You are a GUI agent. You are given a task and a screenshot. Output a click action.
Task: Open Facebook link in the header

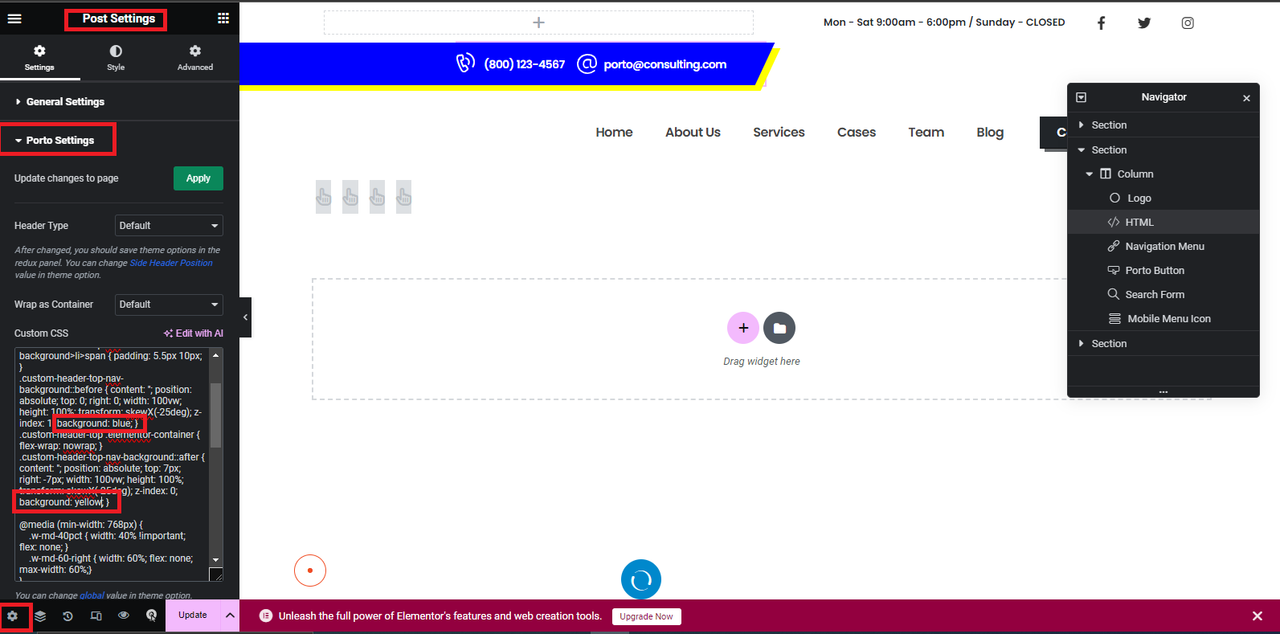pyautogui.click(x=1101, y=23)
